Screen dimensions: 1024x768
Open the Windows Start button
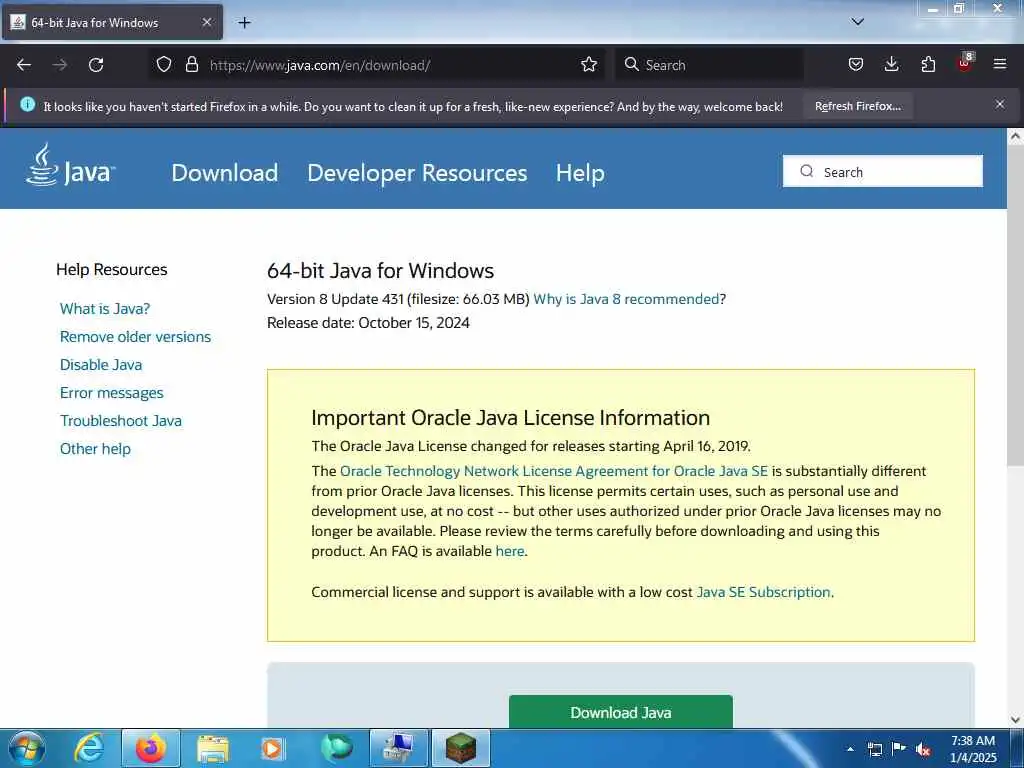(27, 748)
